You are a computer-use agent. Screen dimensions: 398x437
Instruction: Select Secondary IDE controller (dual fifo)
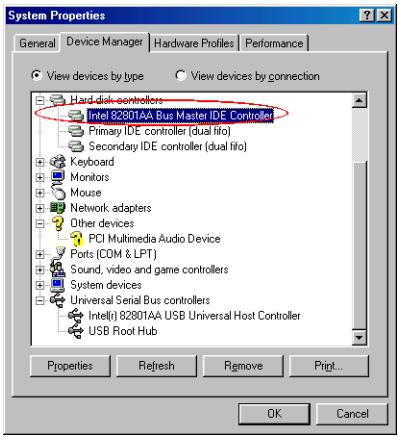point(167,146)
